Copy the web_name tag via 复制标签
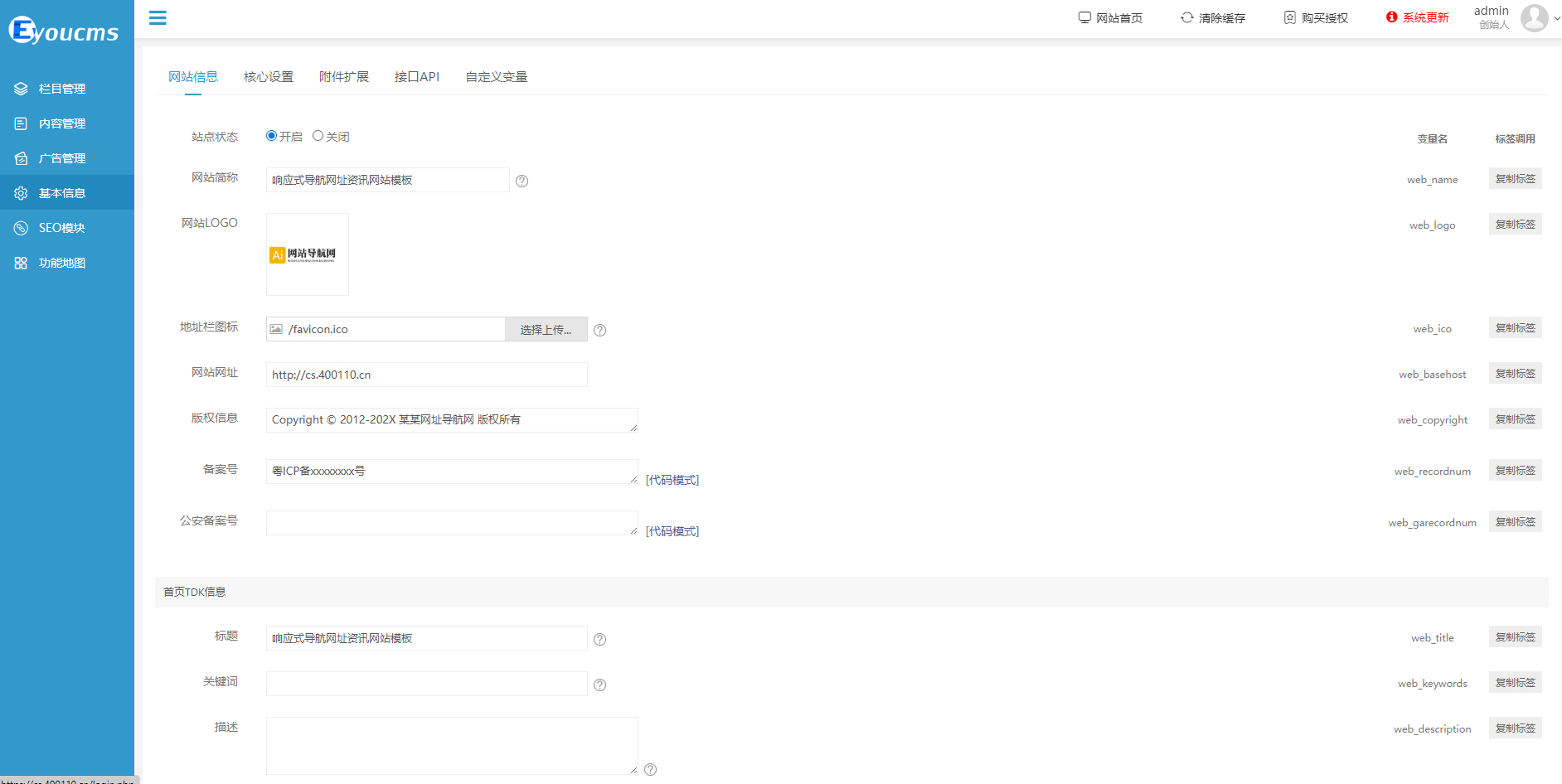The height and width of the screenshot is (784, 1562). (x=1515, y=179)
